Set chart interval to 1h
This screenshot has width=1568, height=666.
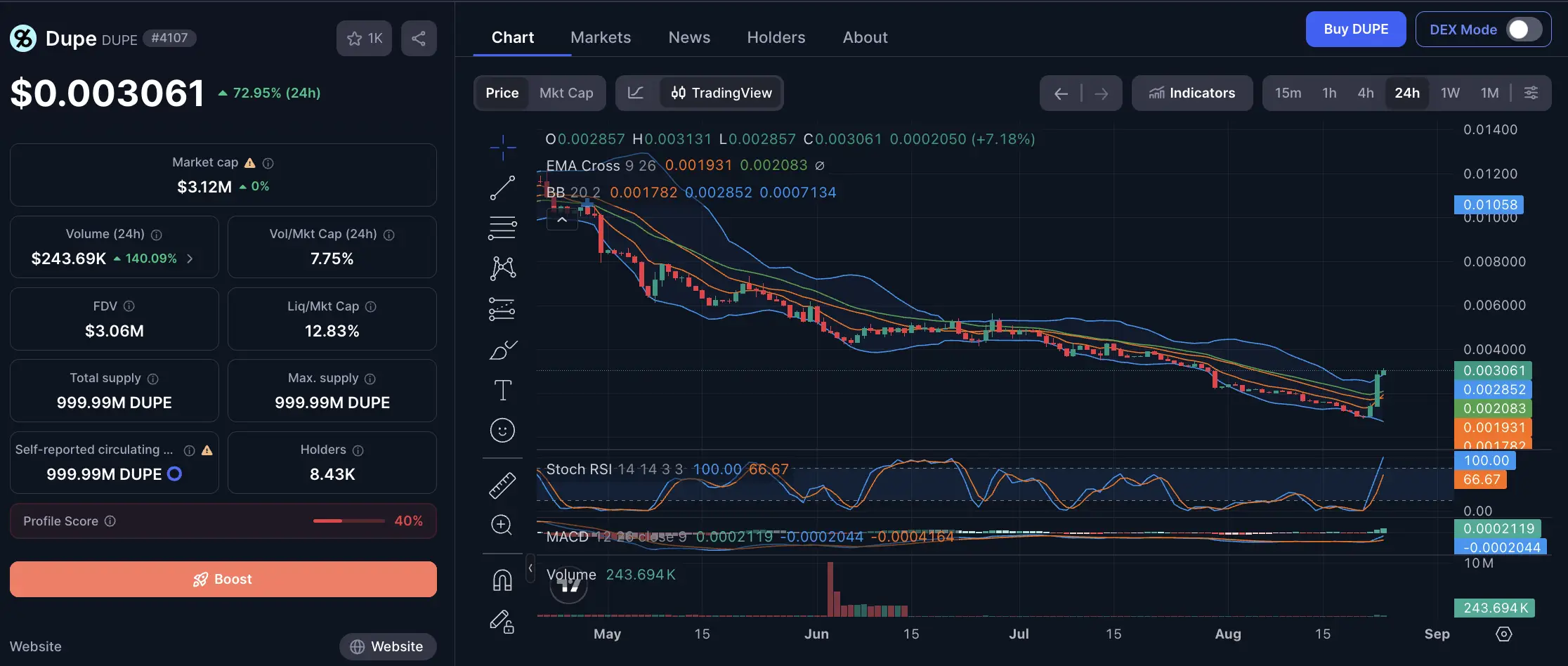click(x=1329, y=93)
